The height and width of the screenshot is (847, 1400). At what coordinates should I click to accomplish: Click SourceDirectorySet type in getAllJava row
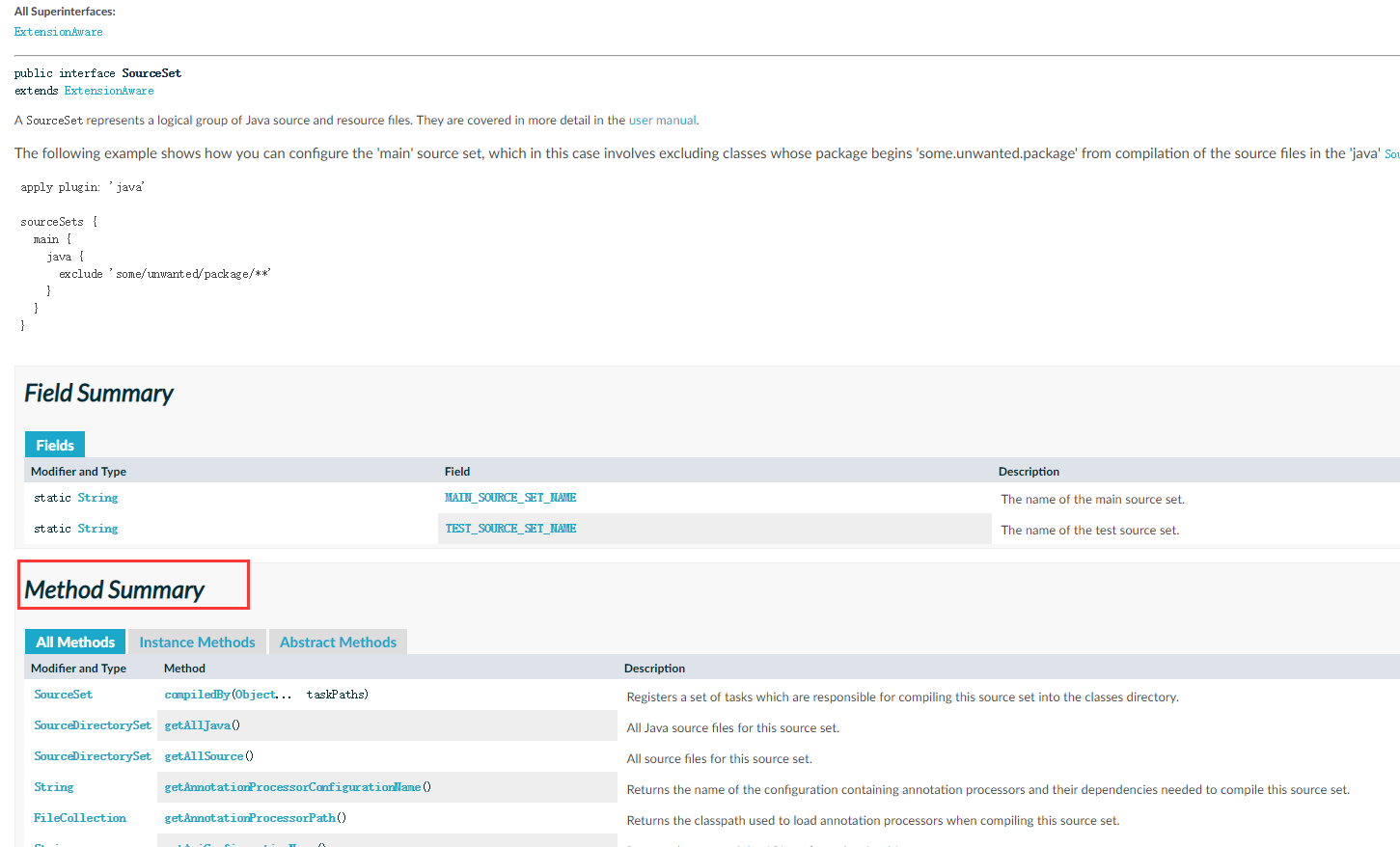93,725
